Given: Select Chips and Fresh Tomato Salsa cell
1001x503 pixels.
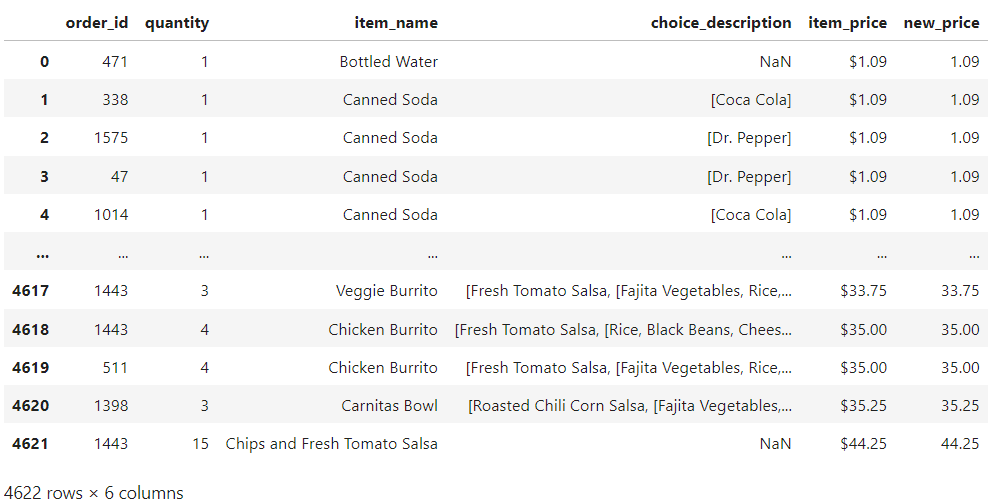Looking at the screenshot, I should (331, 444).
